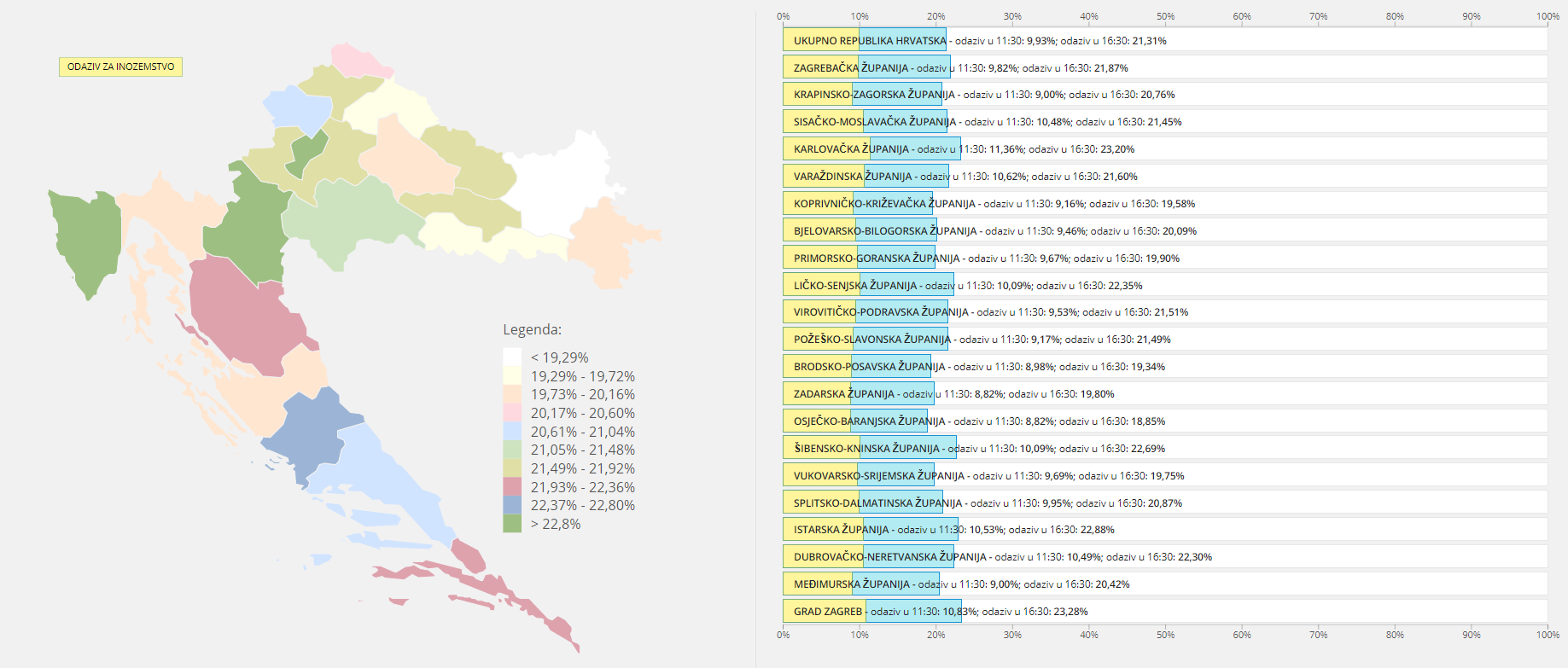The height and width of the screenshot is (668, 1568).
Task: Click the ISTARSKA ŽUPANIJA bar
Action: point(870,530)
